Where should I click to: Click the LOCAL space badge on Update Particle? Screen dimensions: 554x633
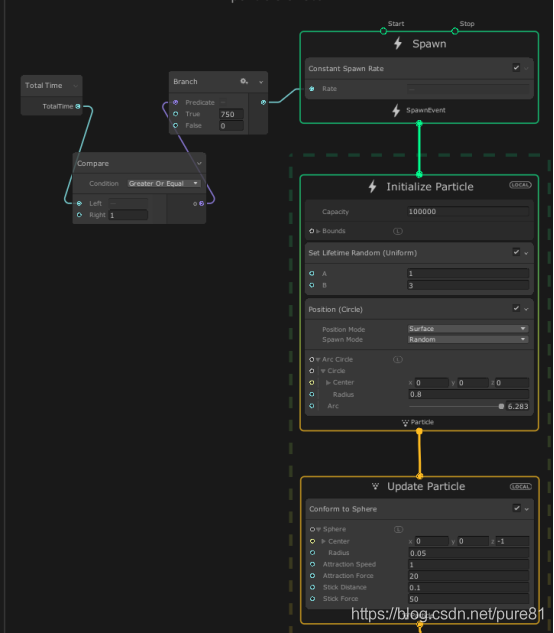point(521,486)
